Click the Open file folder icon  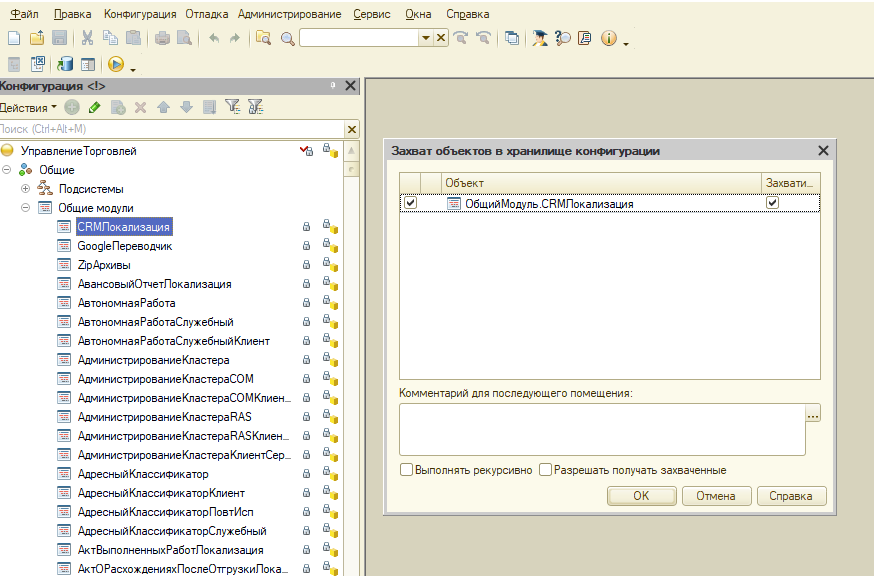pos(37,38)
